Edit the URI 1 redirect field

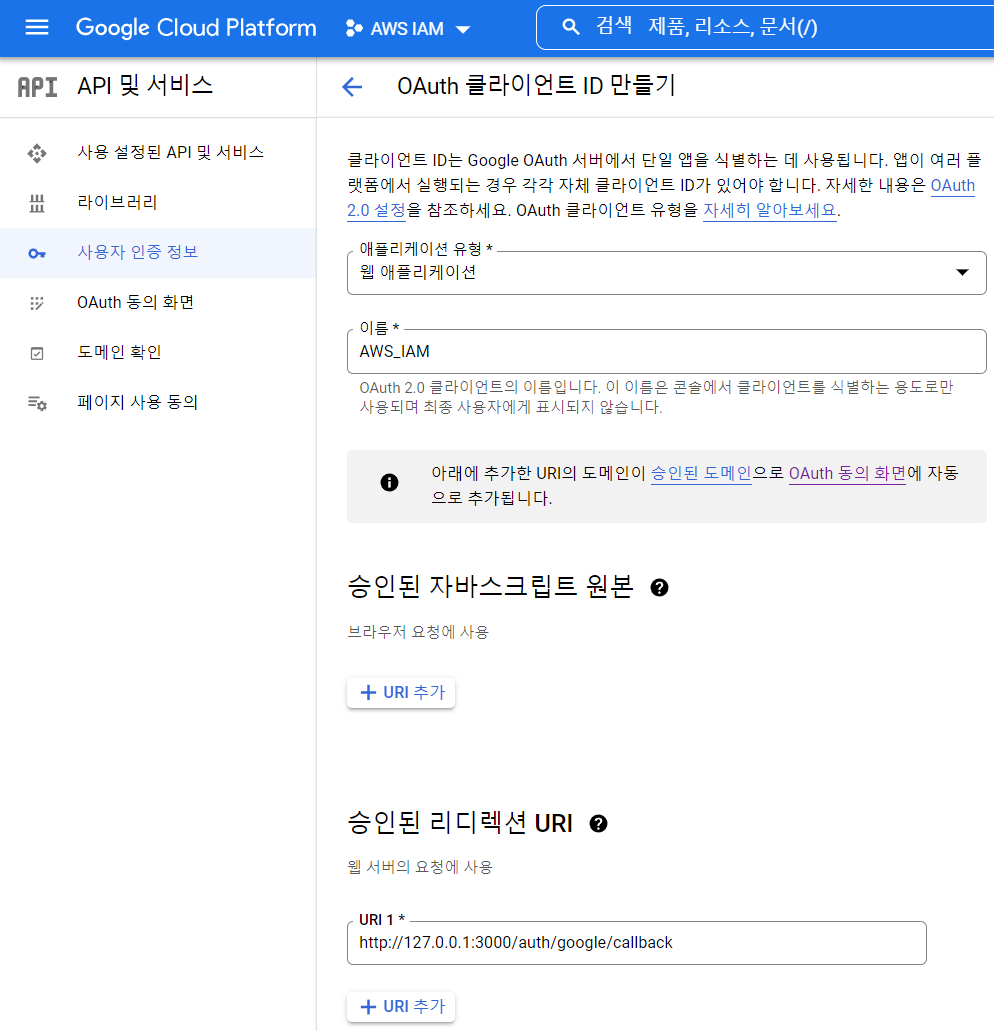tap(636, 943)
